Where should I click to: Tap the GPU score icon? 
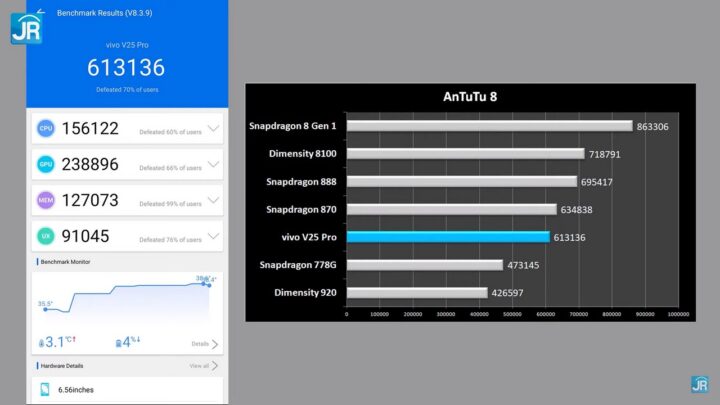click(46, 164)
